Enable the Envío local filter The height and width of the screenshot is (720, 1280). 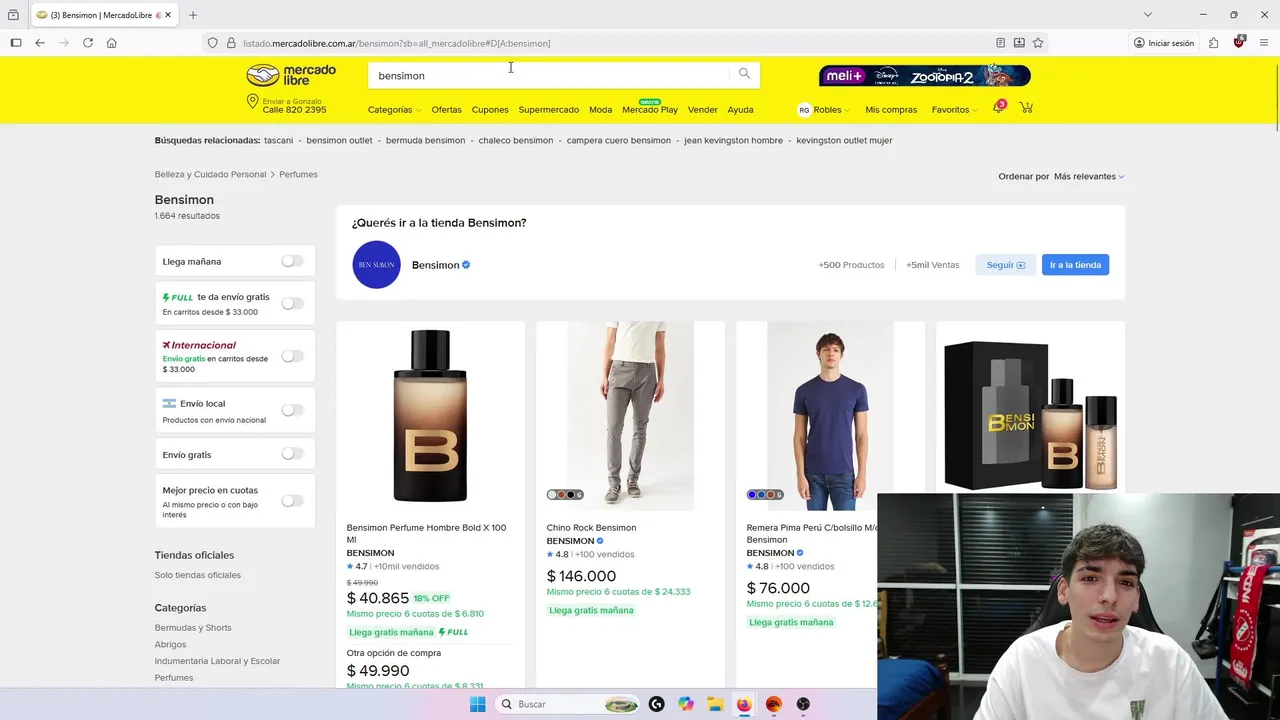(292, 410)
